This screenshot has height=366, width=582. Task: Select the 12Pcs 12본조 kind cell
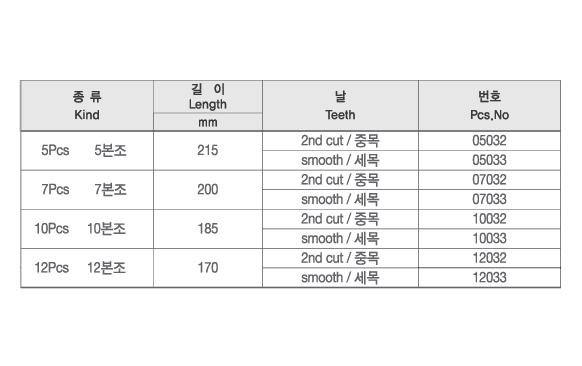pos(87,268)
